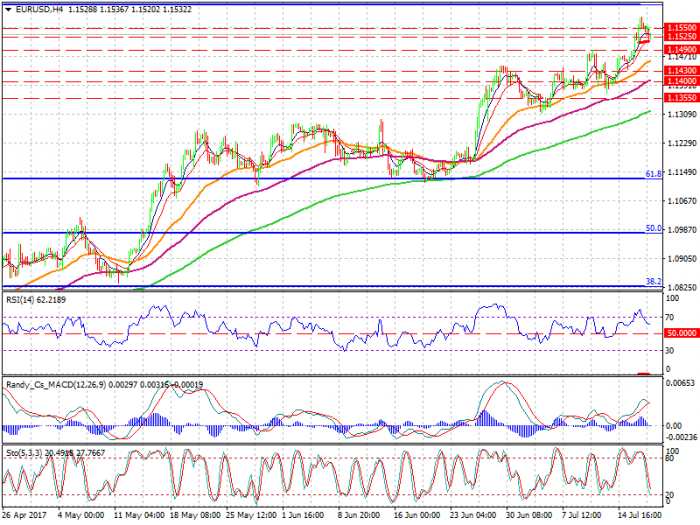
Task: Click the 16 Jun 00:00 time label
Action: [x=417, y=516]
